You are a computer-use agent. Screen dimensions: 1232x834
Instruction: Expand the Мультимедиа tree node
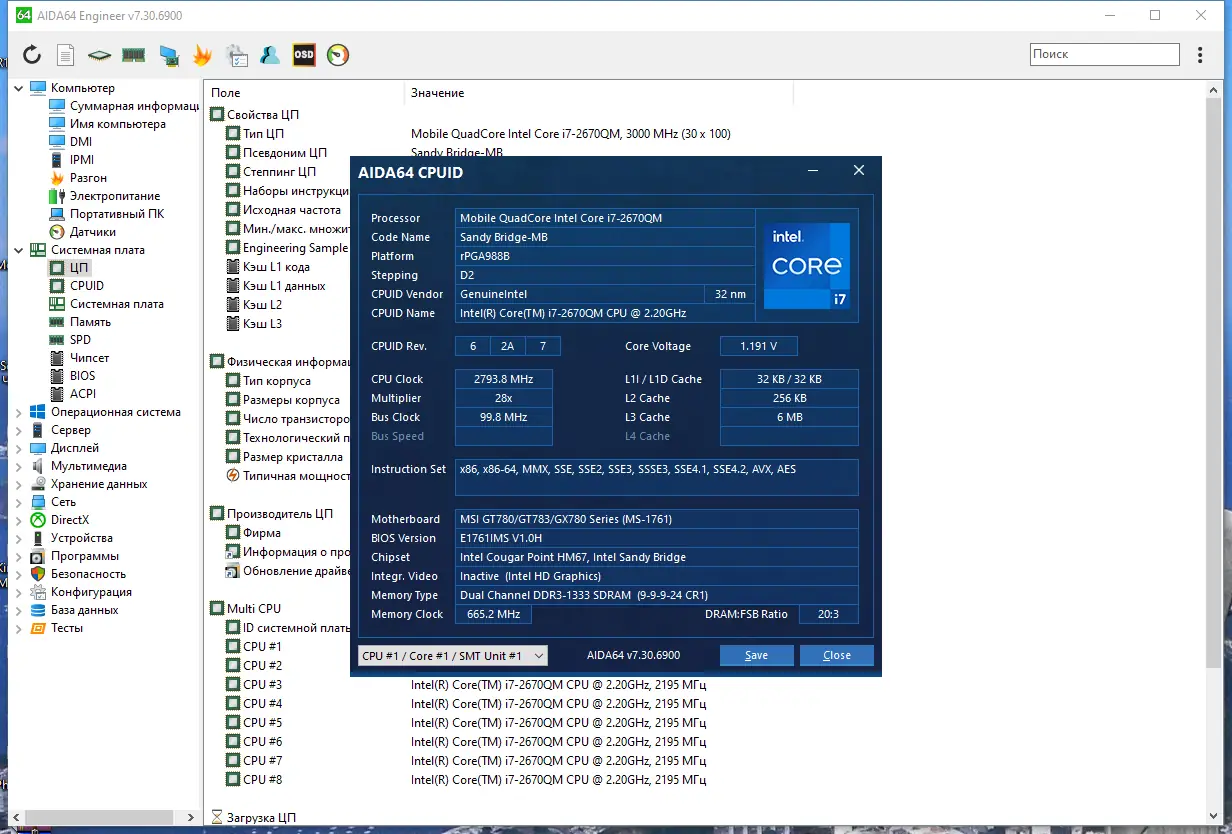point(19,466)
